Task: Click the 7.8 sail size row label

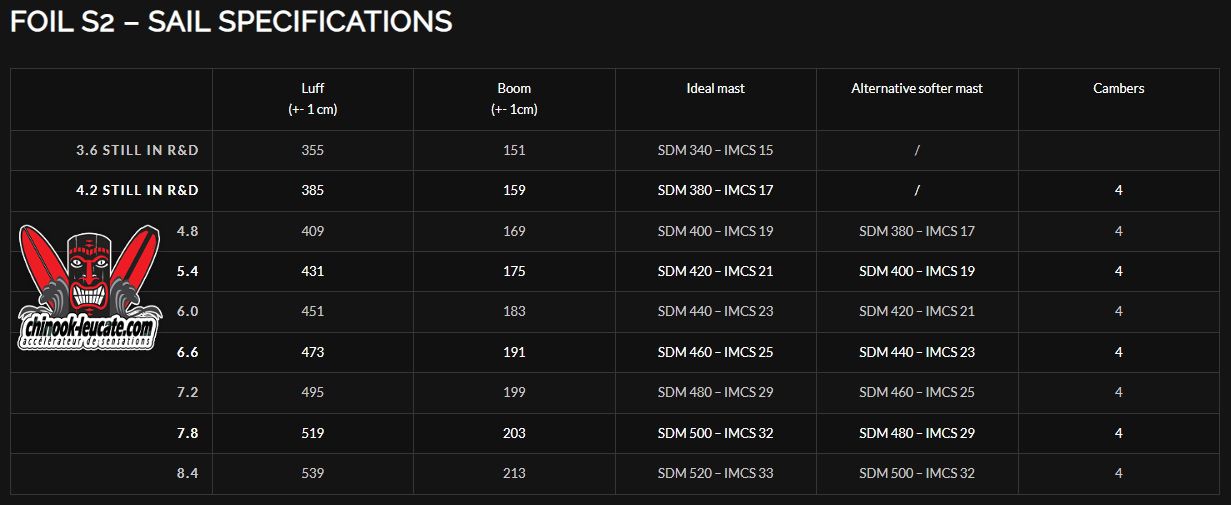Action: point(187,433)
